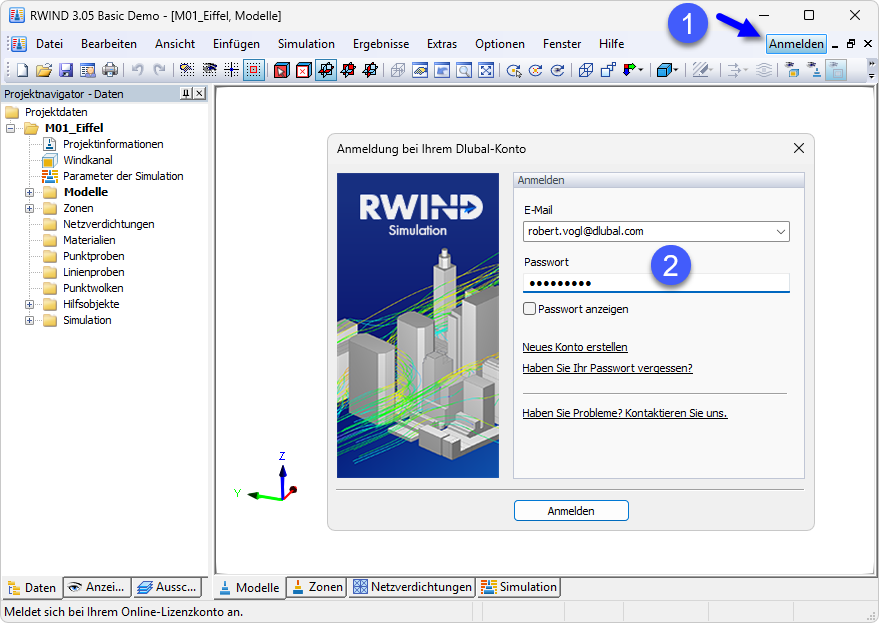Click the Undo arrow icon
This screenshot has width=879, height=623.
[137, 70]
